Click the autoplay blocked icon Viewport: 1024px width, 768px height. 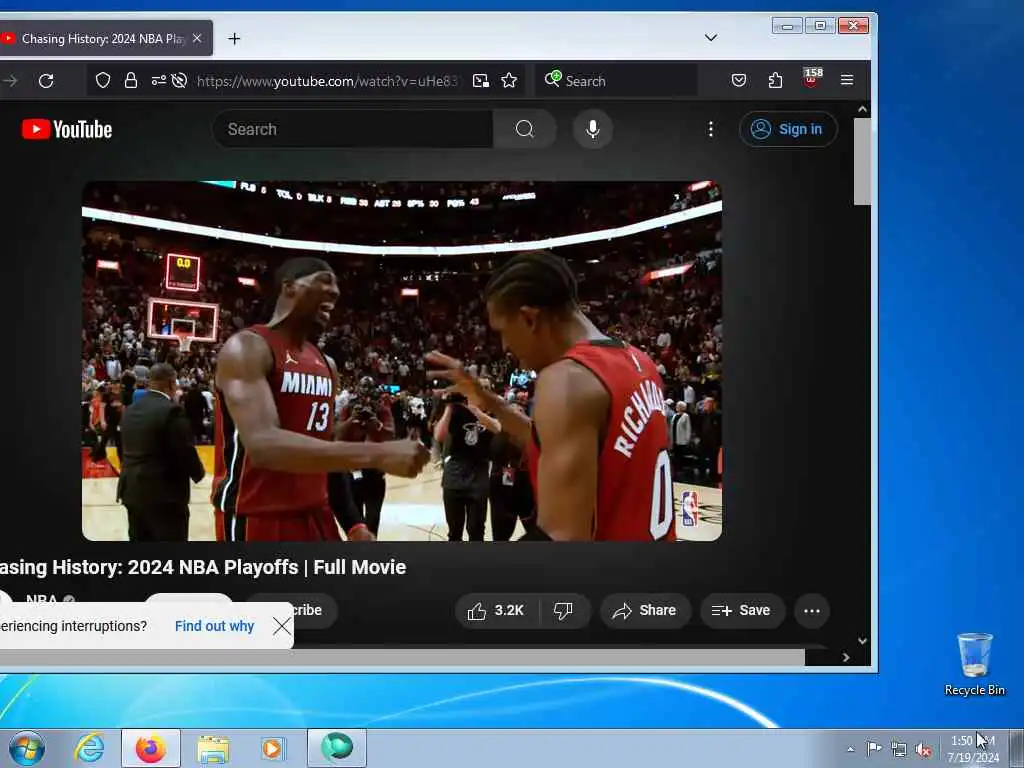(179, 80)
